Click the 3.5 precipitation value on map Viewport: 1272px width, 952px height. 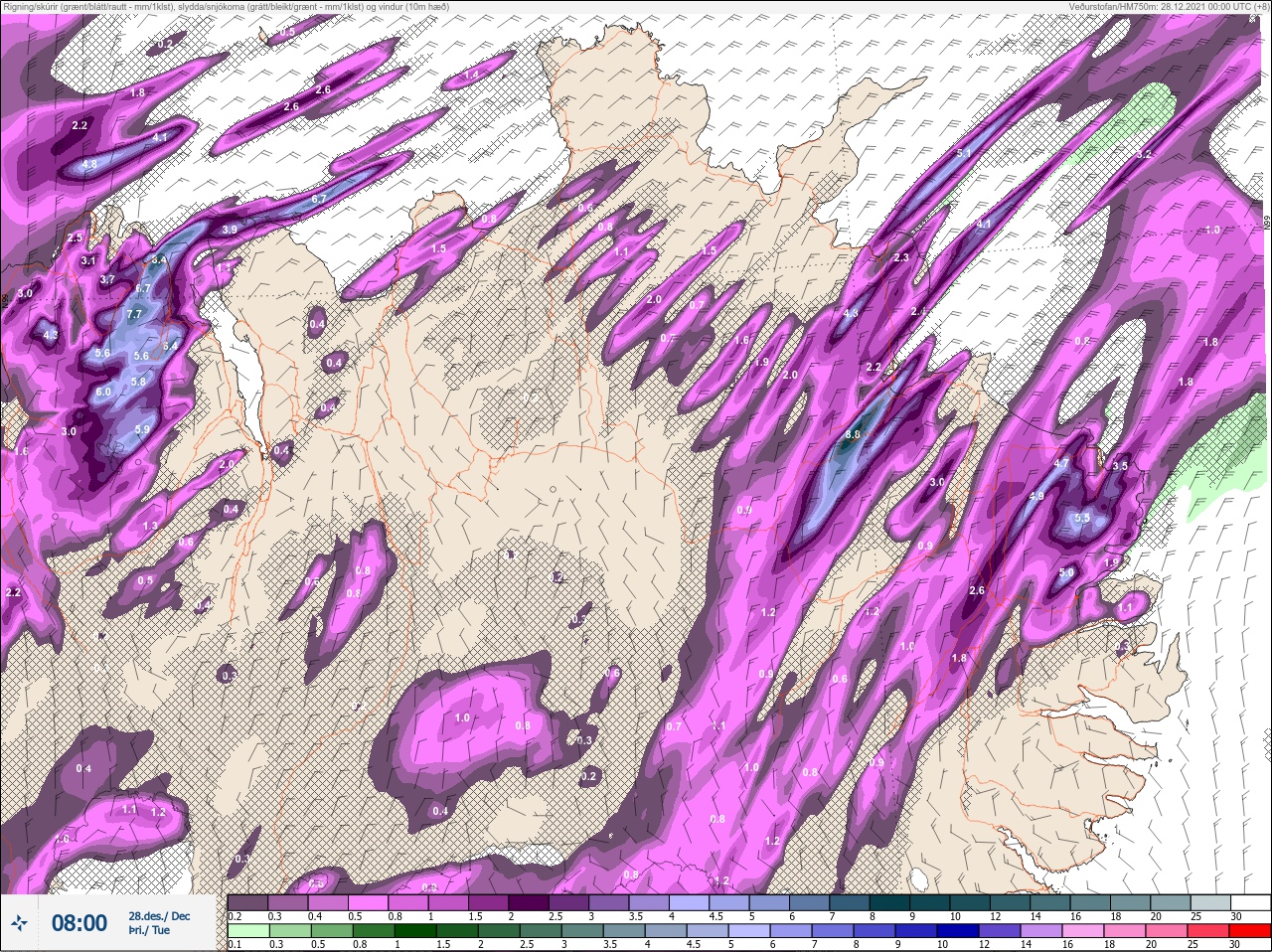[1120, 465]
